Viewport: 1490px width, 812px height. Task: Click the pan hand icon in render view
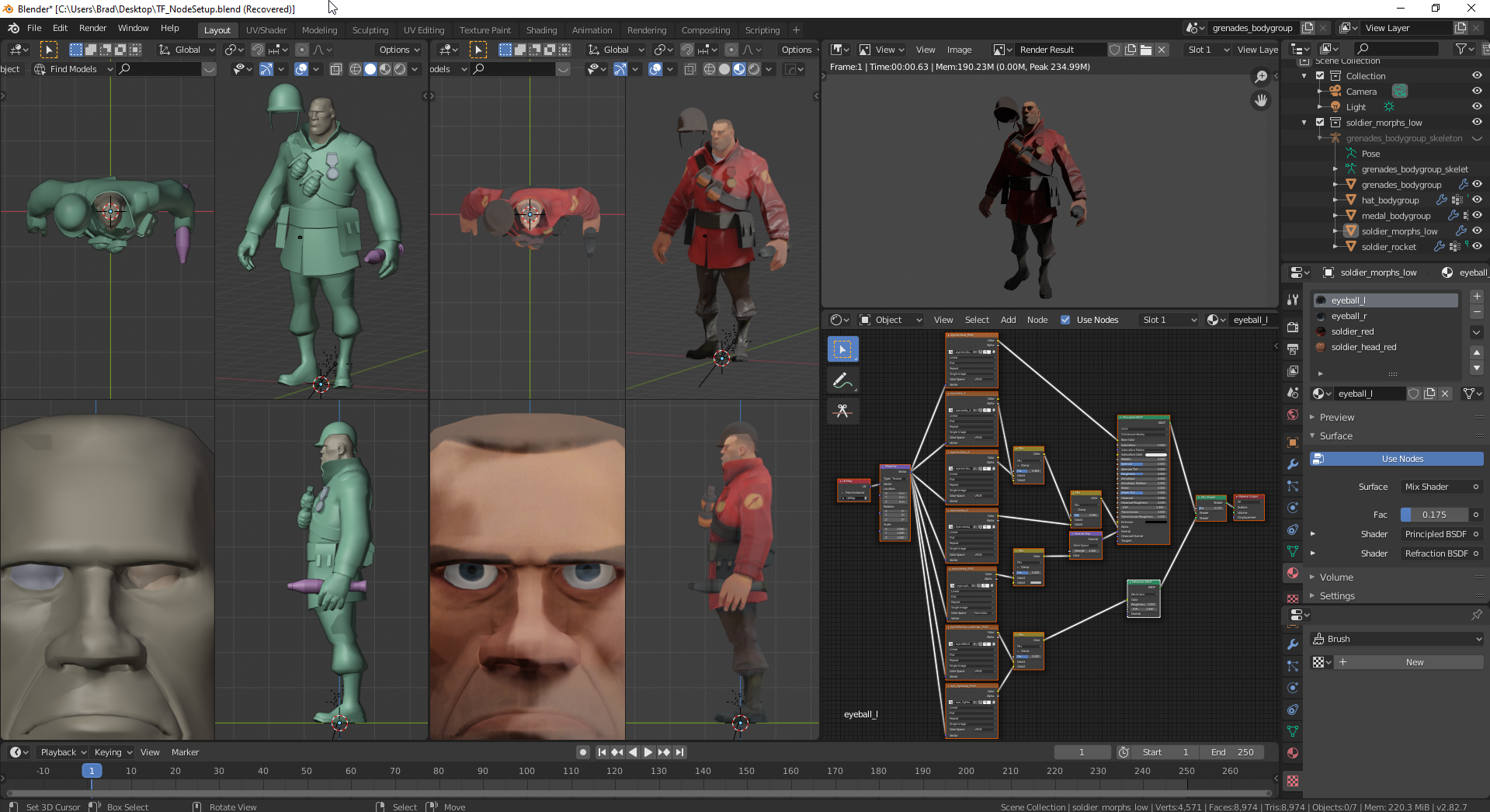(x=1261, y=100)
